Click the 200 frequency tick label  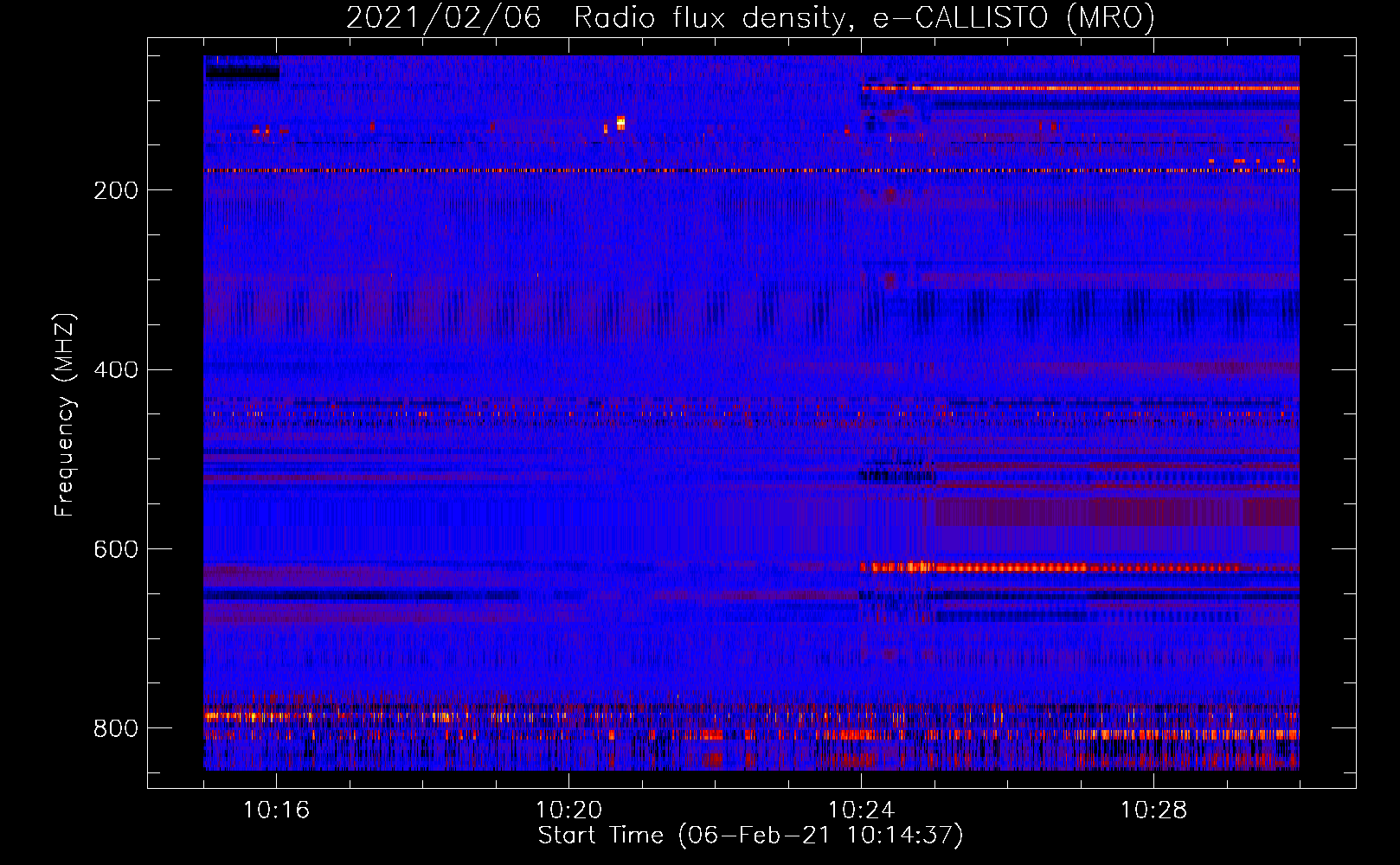(116, 190)
